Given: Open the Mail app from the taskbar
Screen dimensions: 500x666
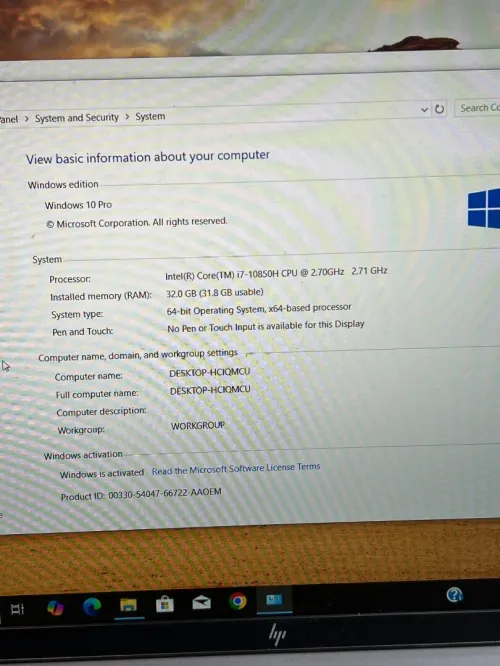Looking at the screenshot, I should pyautogui.click(x=201, y=602).
